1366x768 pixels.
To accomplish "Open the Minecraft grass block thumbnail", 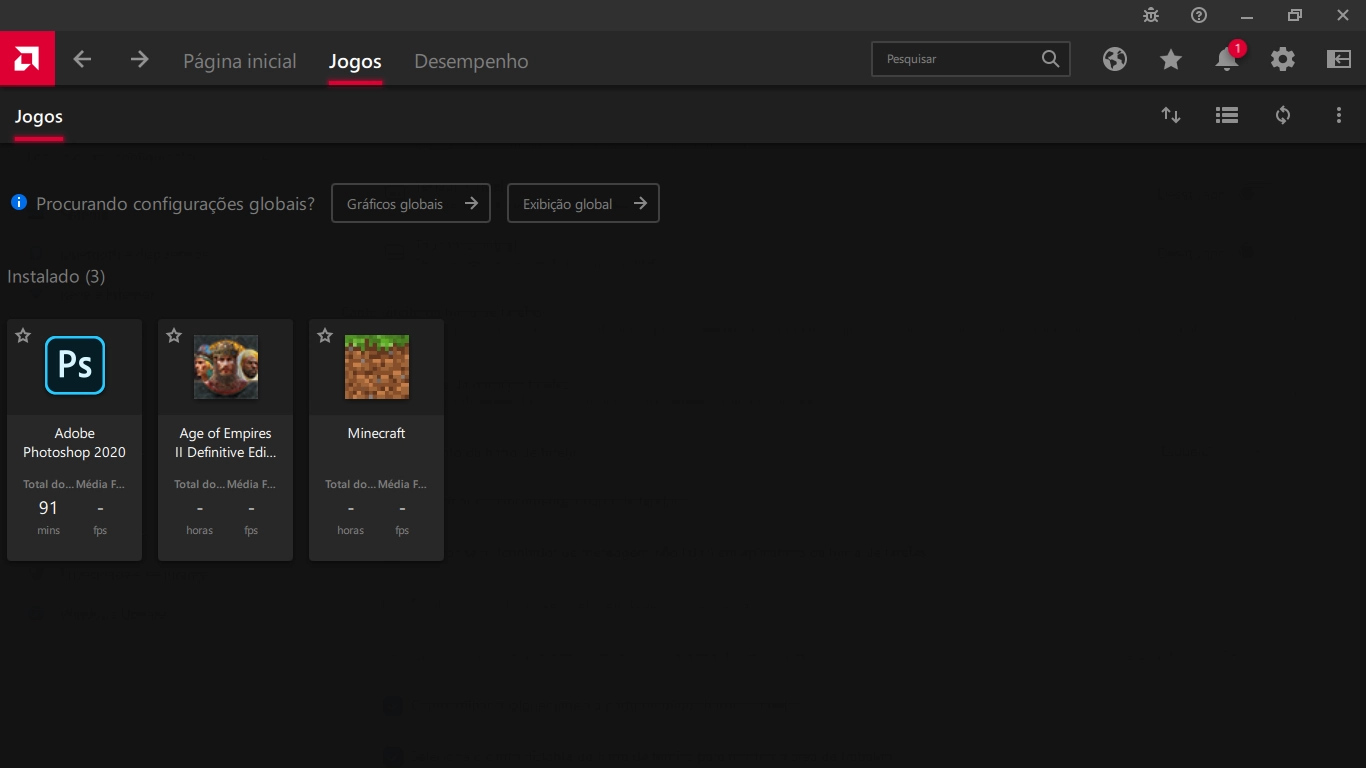I will (x=377, y=367).
